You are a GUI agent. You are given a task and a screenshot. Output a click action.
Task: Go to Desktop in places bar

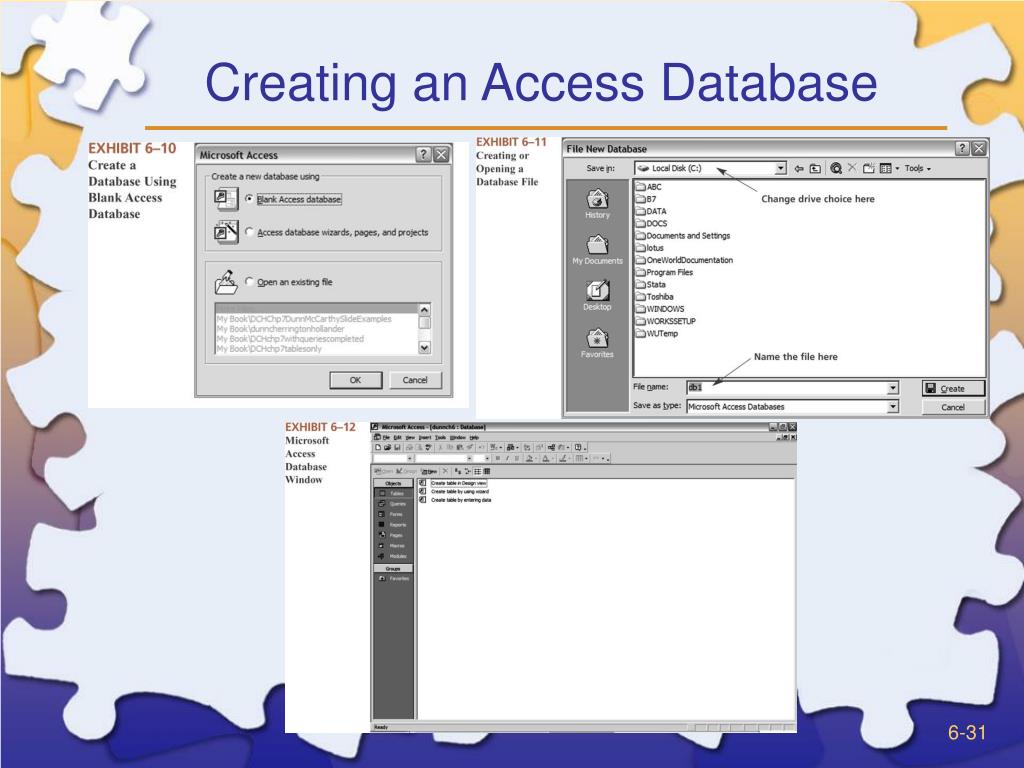click(x=597, y=296)
